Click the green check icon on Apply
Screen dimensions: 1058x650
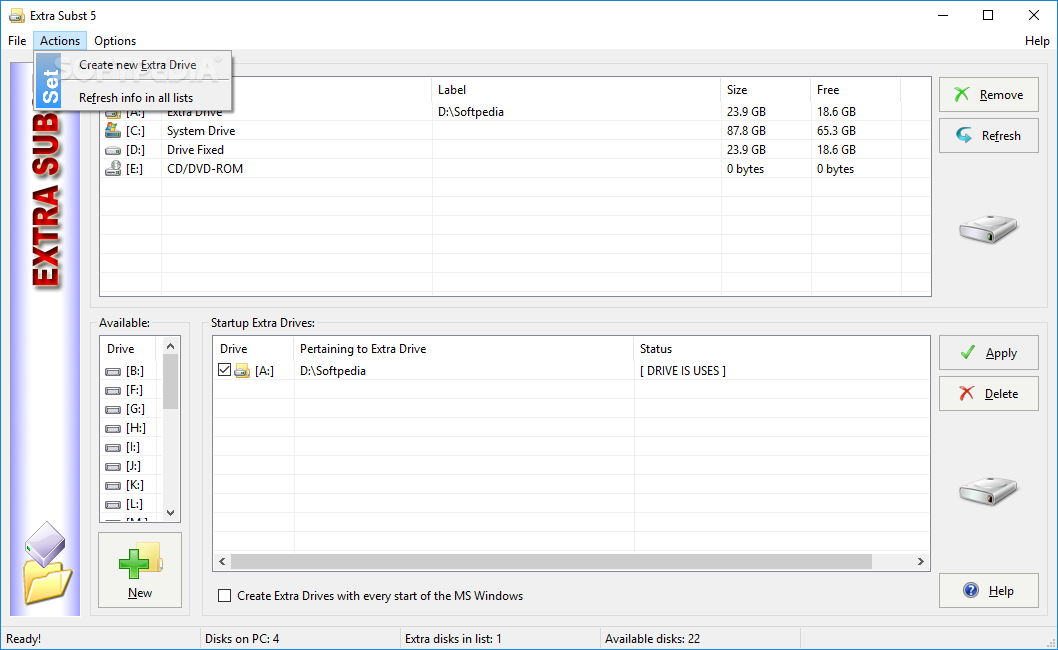(968, 352)
